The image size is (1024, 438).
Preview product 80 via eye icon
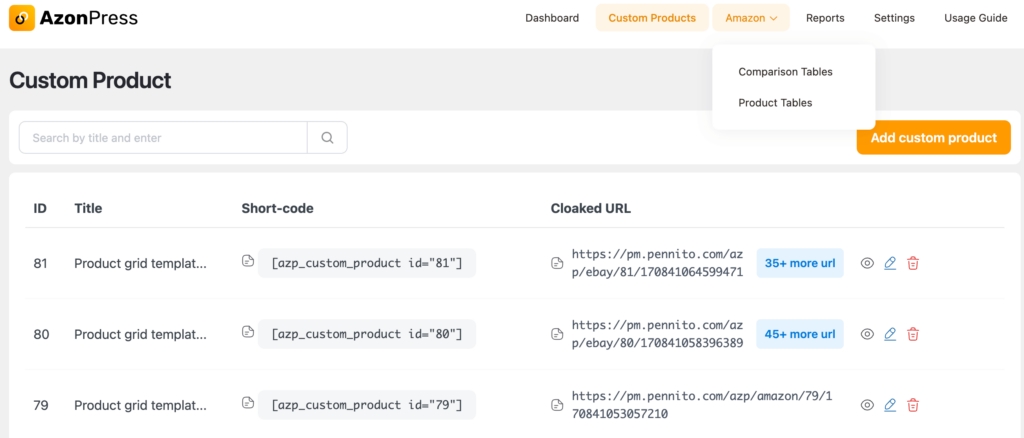pyautogui.click(x=867, y=334)
